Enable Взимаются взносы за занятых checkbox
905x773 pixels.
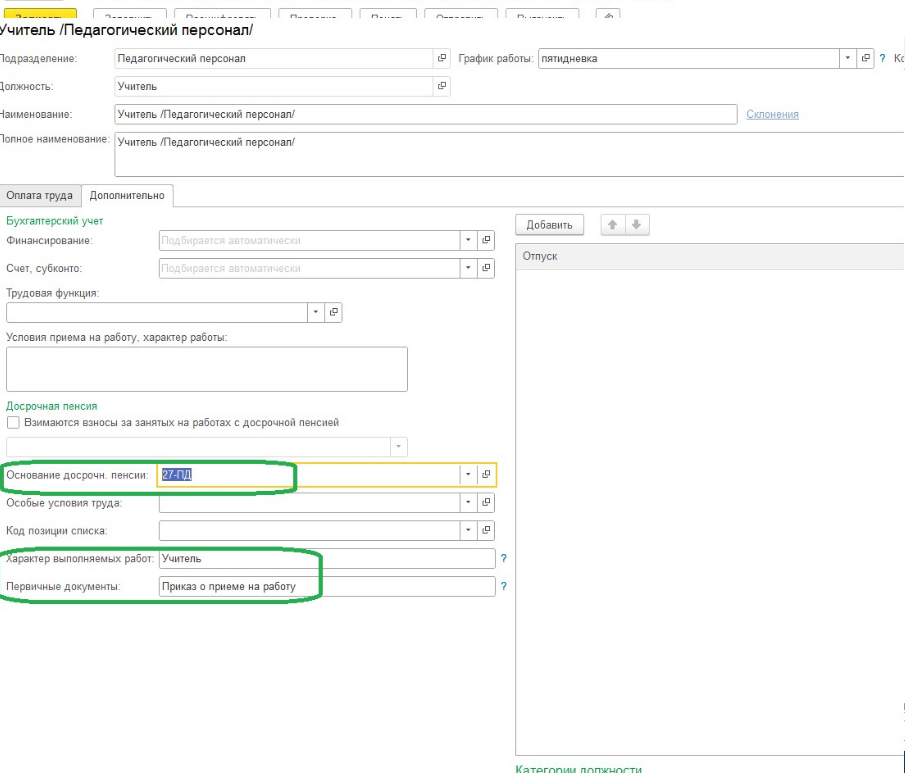[13, 423]
